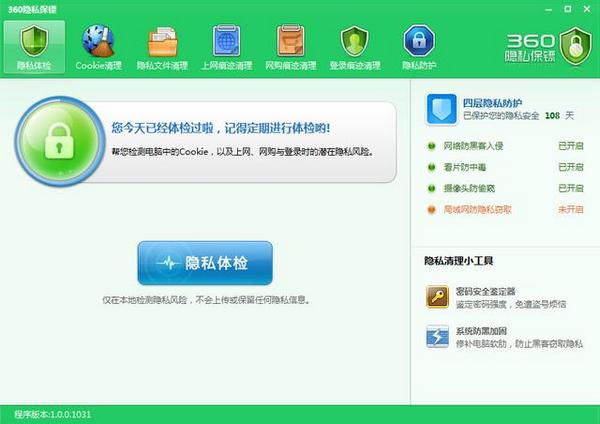Select the 局域网防隐私窃取 protection item
The width and height of the screenshot is (600, 424).
478,209
